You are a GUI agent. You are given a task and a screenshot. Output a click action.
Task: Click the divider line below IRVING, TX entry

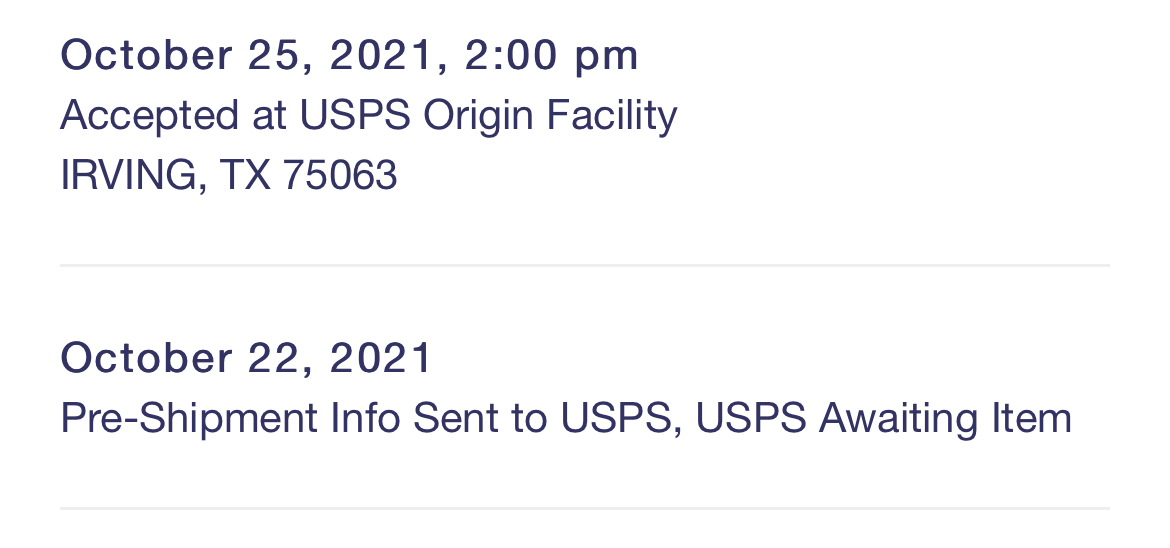[x=585, y=265]
